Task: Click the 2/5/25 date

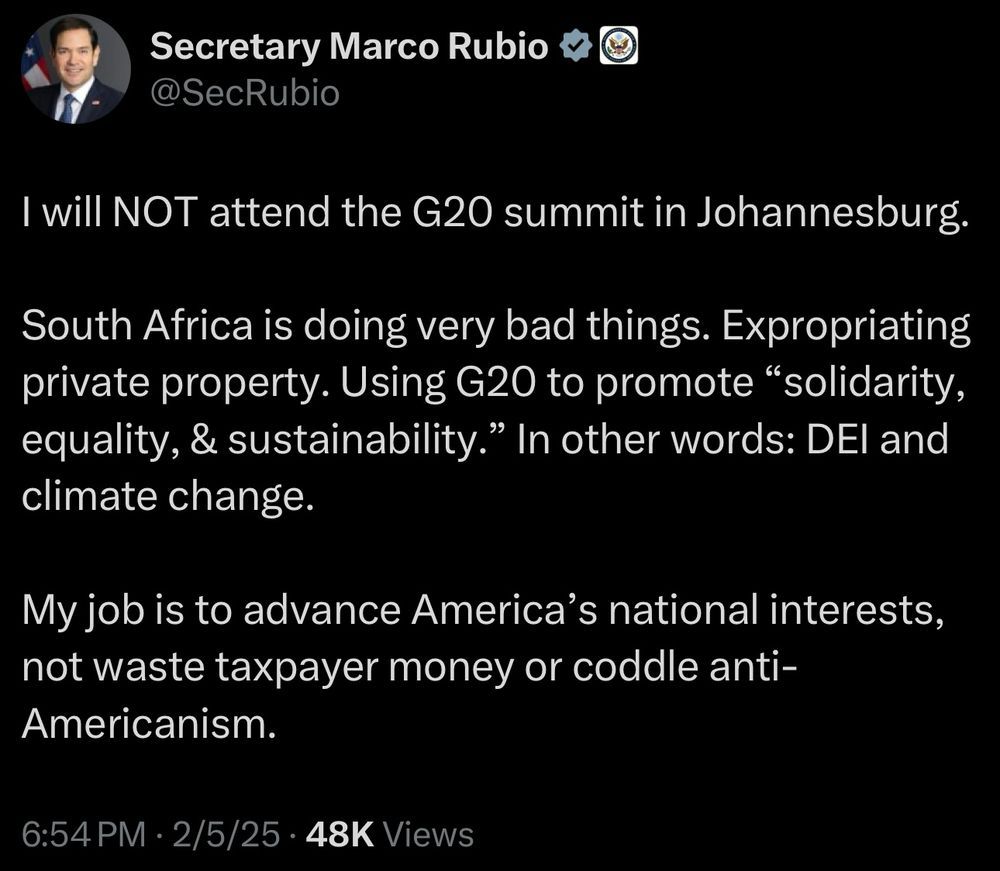Action: pyautogui.click(x=226, y=835)
